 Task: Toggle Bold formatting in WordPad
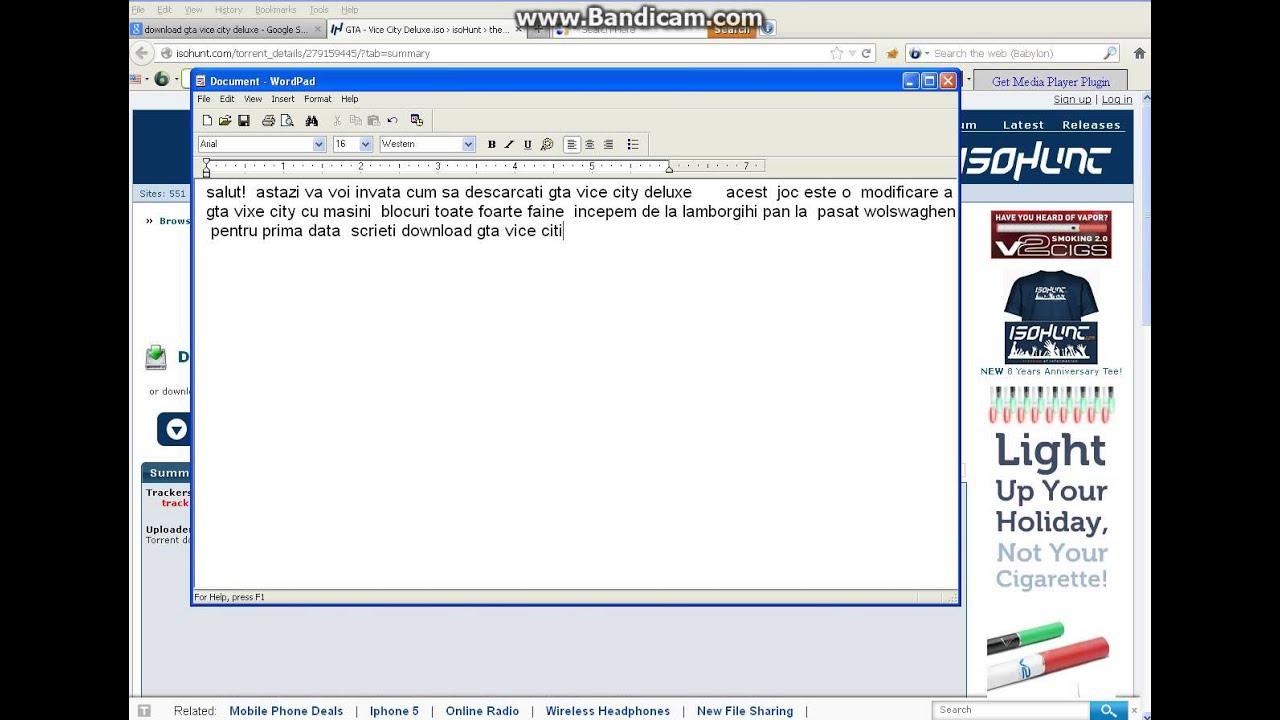(x=491, y=145)
